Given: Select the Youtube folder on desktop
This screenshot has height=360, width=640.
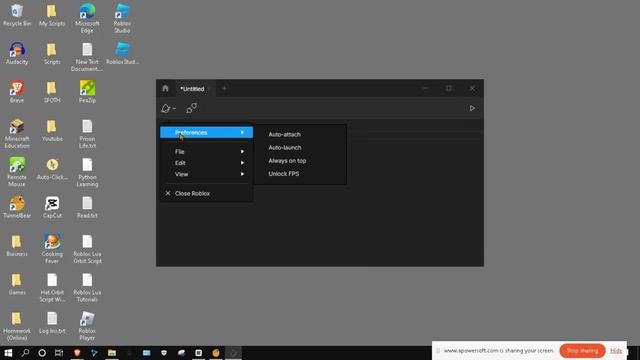Looking at the screenshot, I should pos(52,130).
